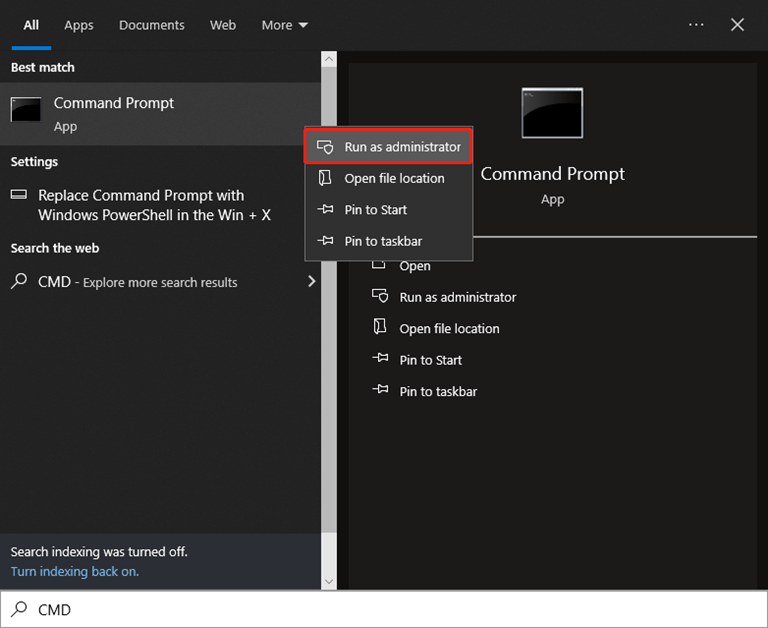Open CMD web search results
768x628 pixels.
(161, 282)
